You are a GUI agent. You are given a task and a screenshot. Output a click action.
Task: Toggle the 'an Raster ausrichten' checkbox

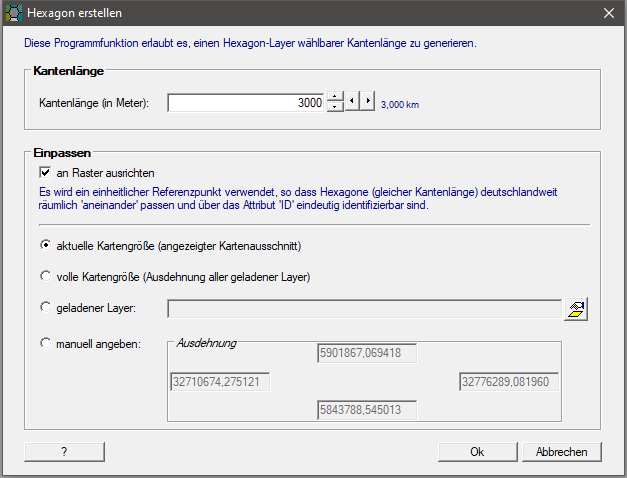click(45, 172)
